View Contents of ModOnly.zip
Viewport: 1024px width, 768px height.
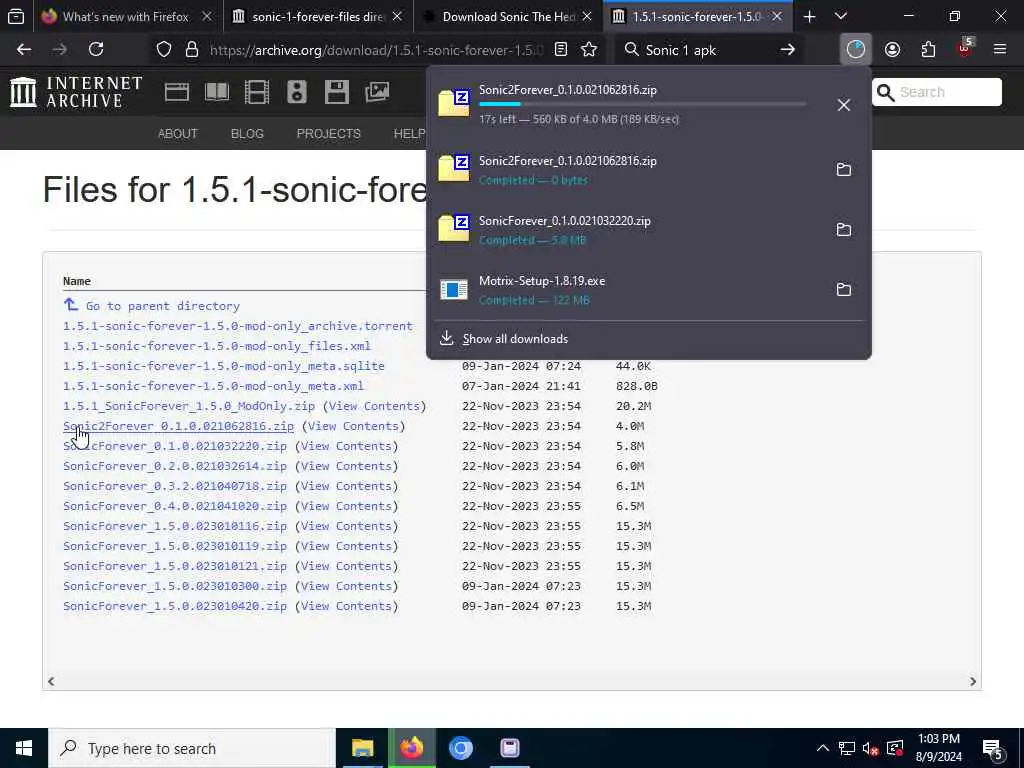(374, 406)
